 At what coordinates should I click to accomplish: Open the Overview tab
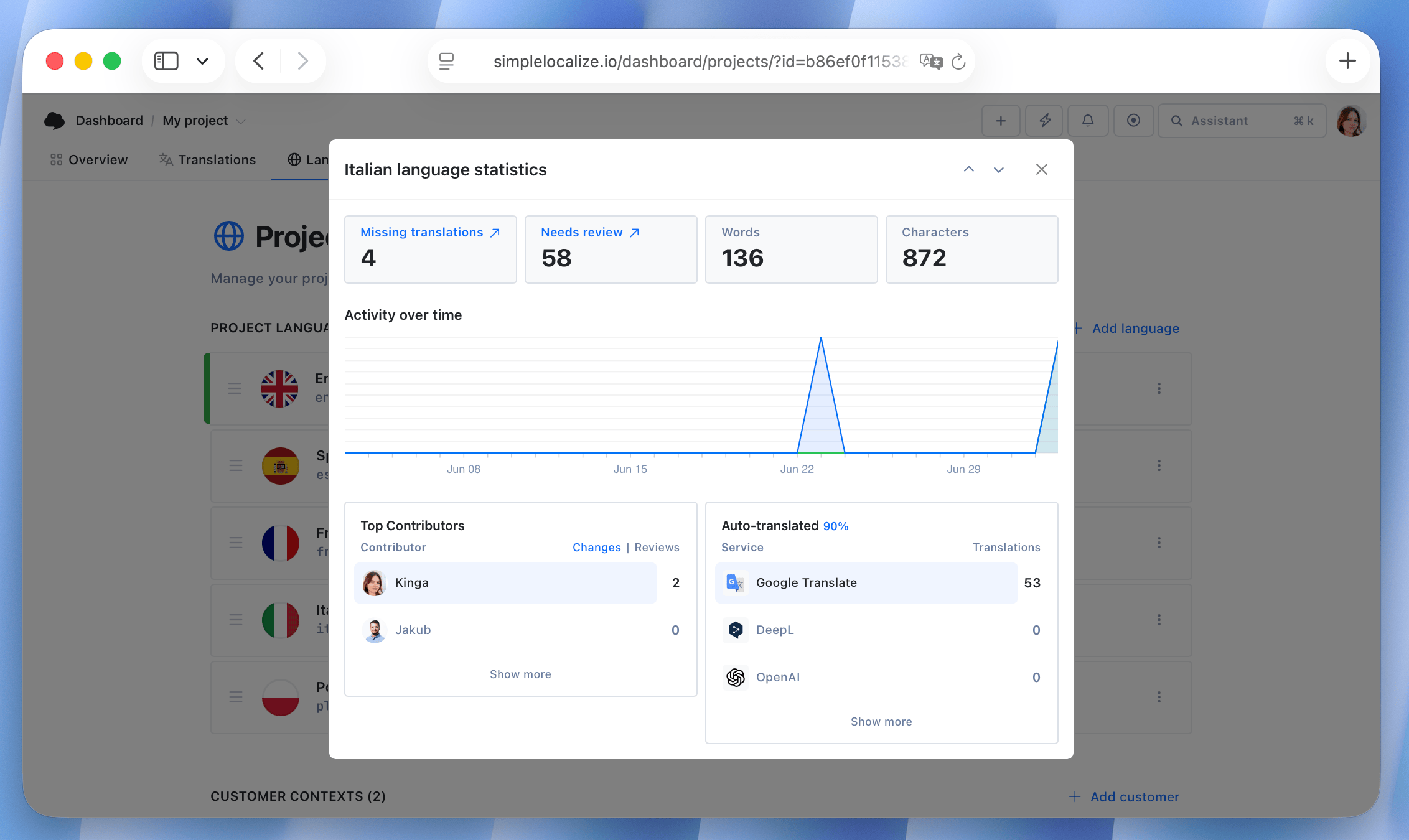pyautogui.click(x=89, y=160)
